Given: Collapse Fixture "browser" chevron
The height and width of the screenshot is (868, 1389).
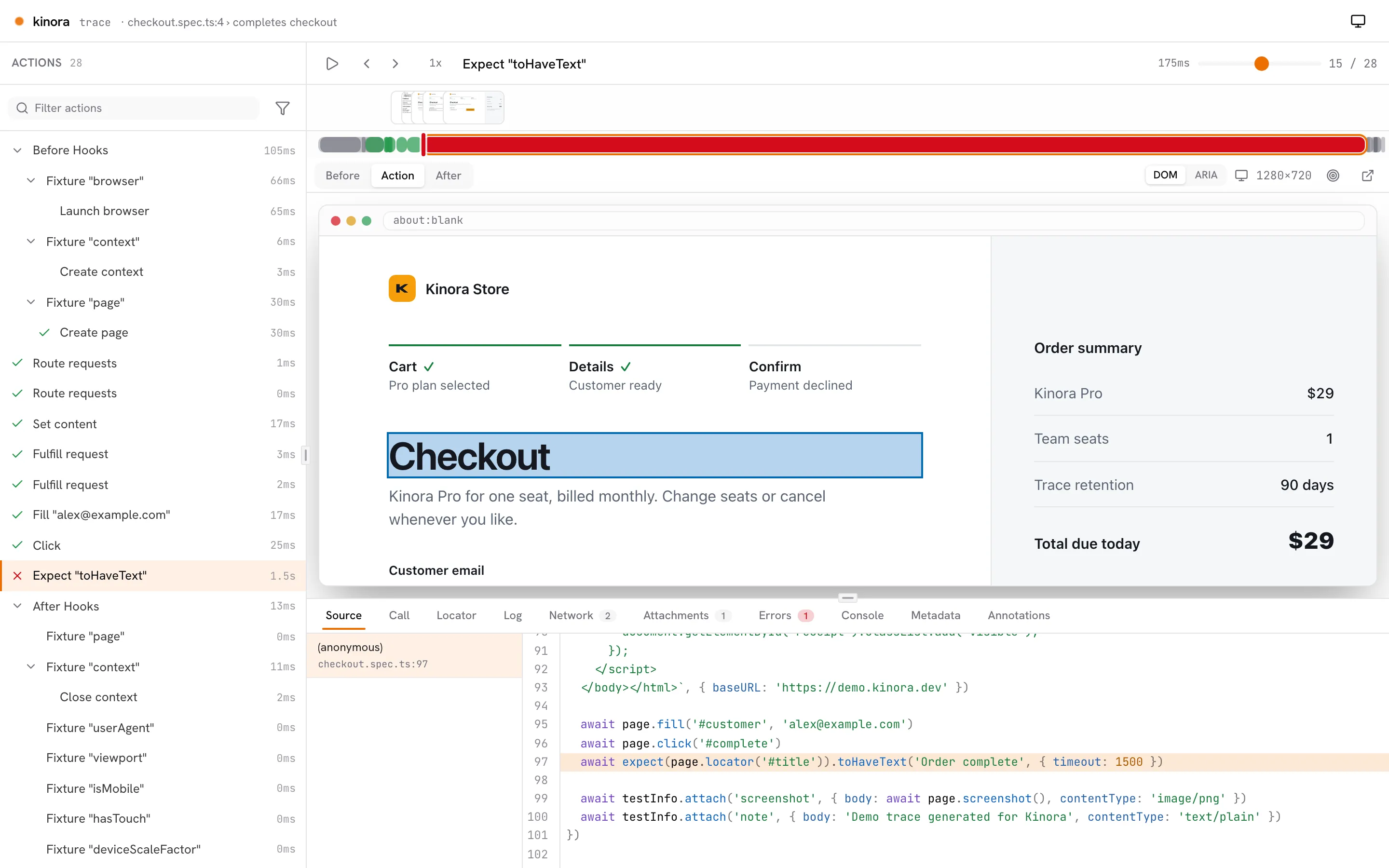Looking at the screenshot, I should tap(31, 180).
